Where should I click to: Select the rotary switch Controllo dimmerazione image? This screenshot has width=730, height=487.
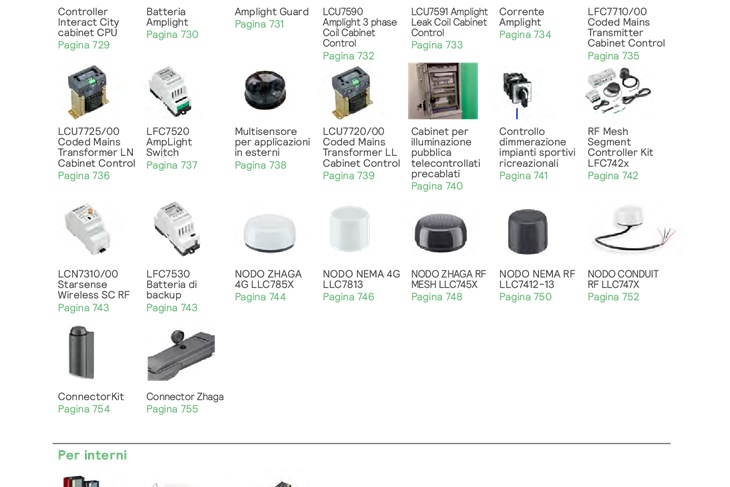[518, 91]
